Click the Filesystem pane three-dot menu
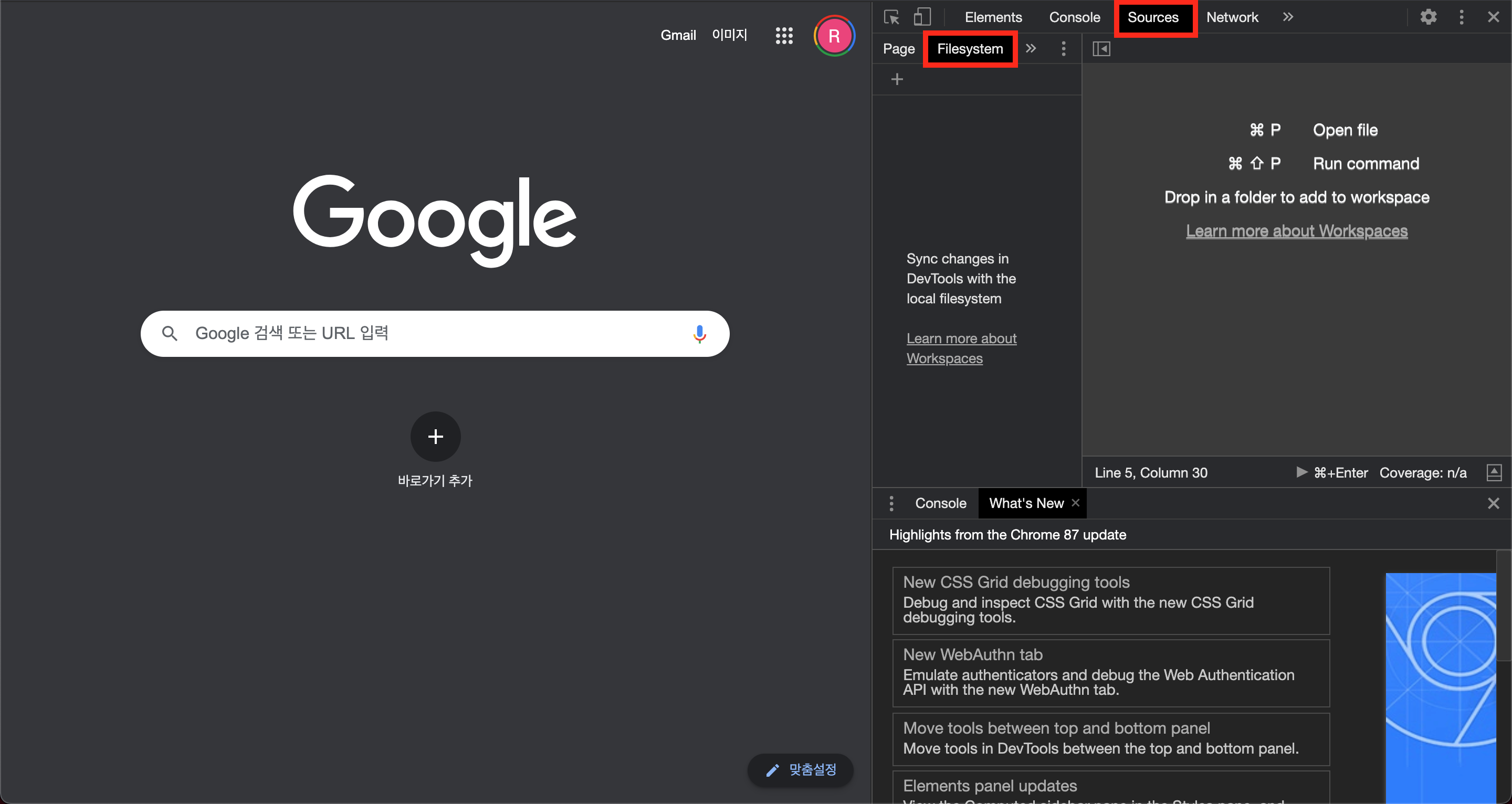This screenshot has height=804, width=1512. [x=1063, y=49]
